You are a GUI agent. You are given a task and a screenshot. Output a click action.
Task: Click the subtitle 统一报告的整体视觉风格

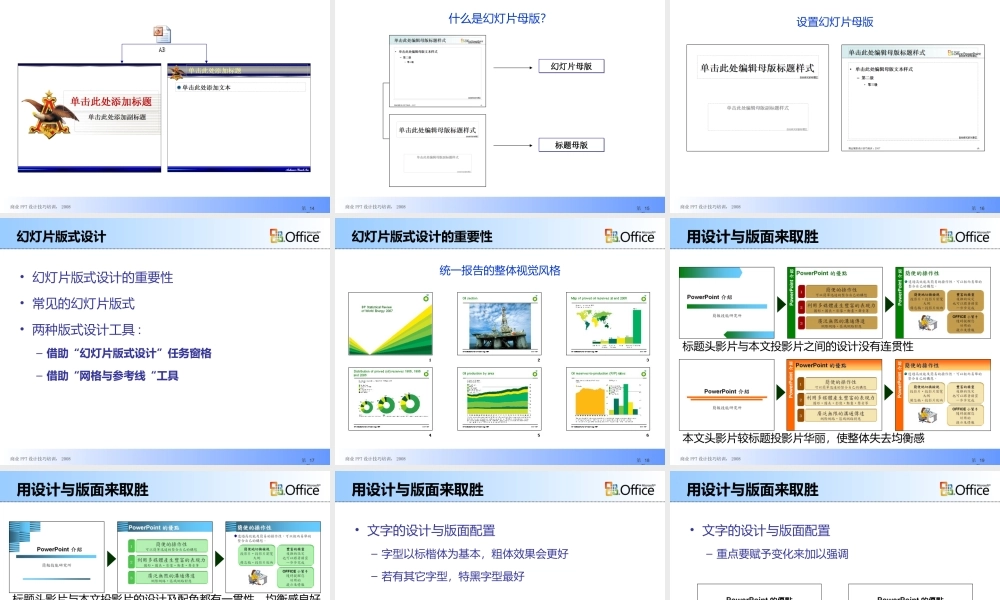pos(500,270)
